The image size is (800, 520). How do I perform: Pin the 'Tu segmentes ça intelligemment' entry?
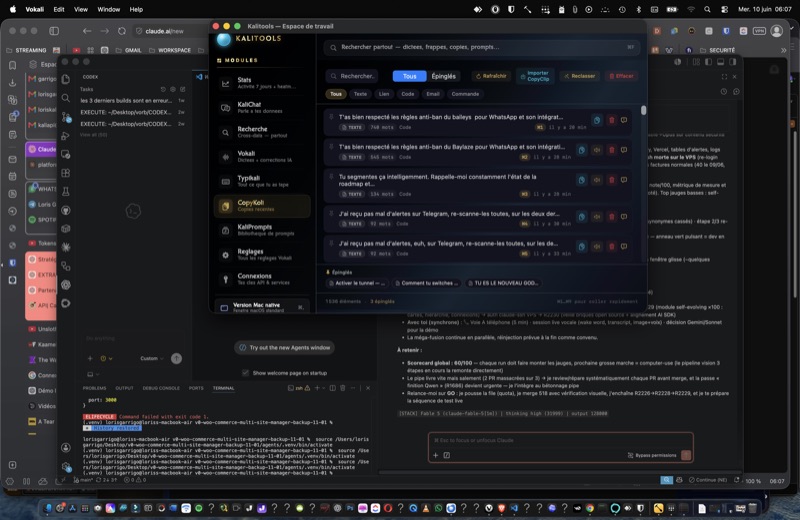point(331,177)
